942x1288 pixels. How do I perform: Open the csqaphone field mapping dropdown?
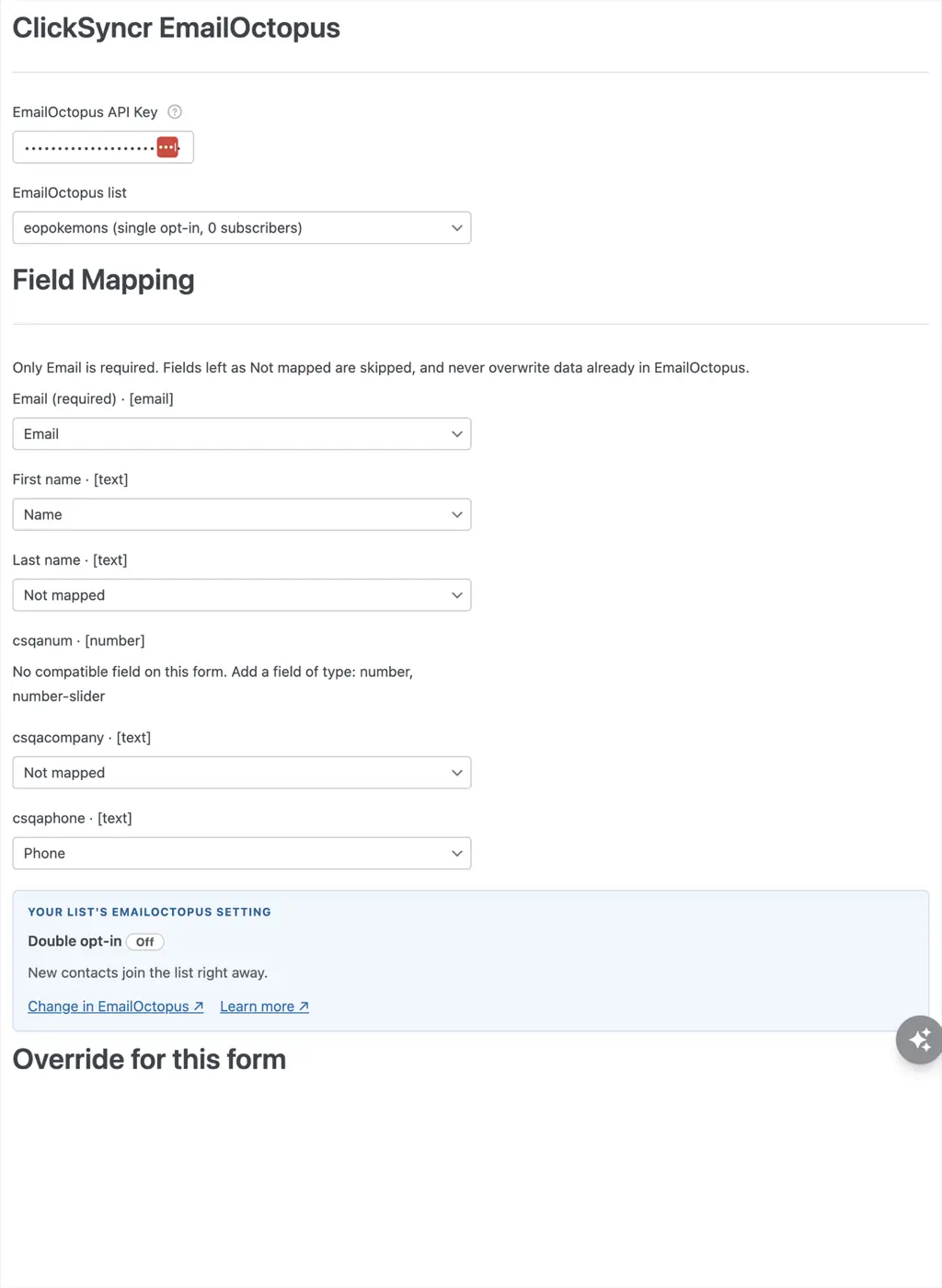[242, 853]
